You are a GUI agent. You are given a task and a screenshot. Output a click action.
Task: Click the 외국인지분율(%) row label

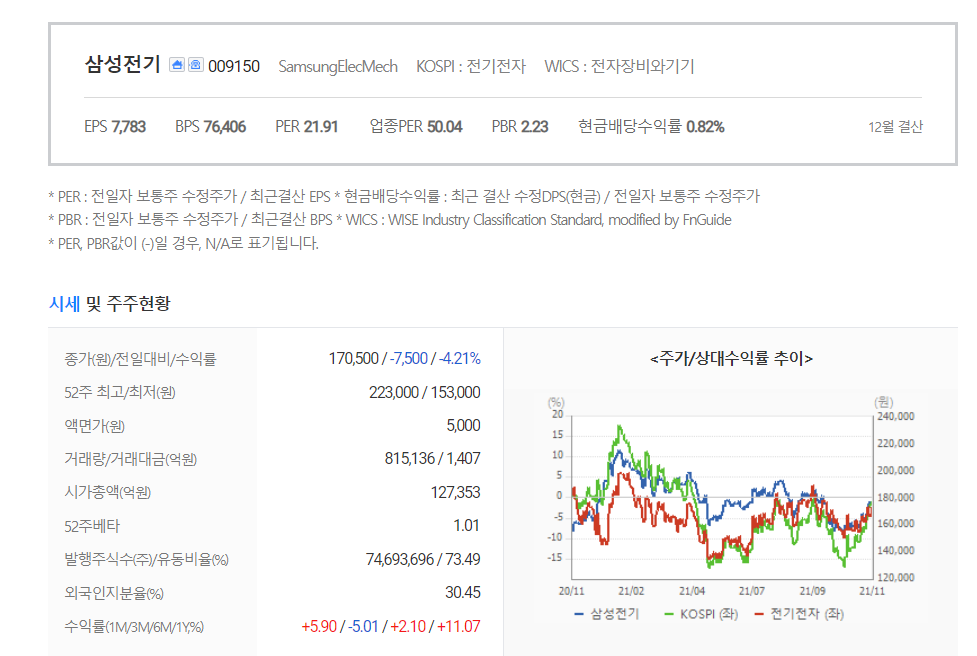(x=113, y=593)
